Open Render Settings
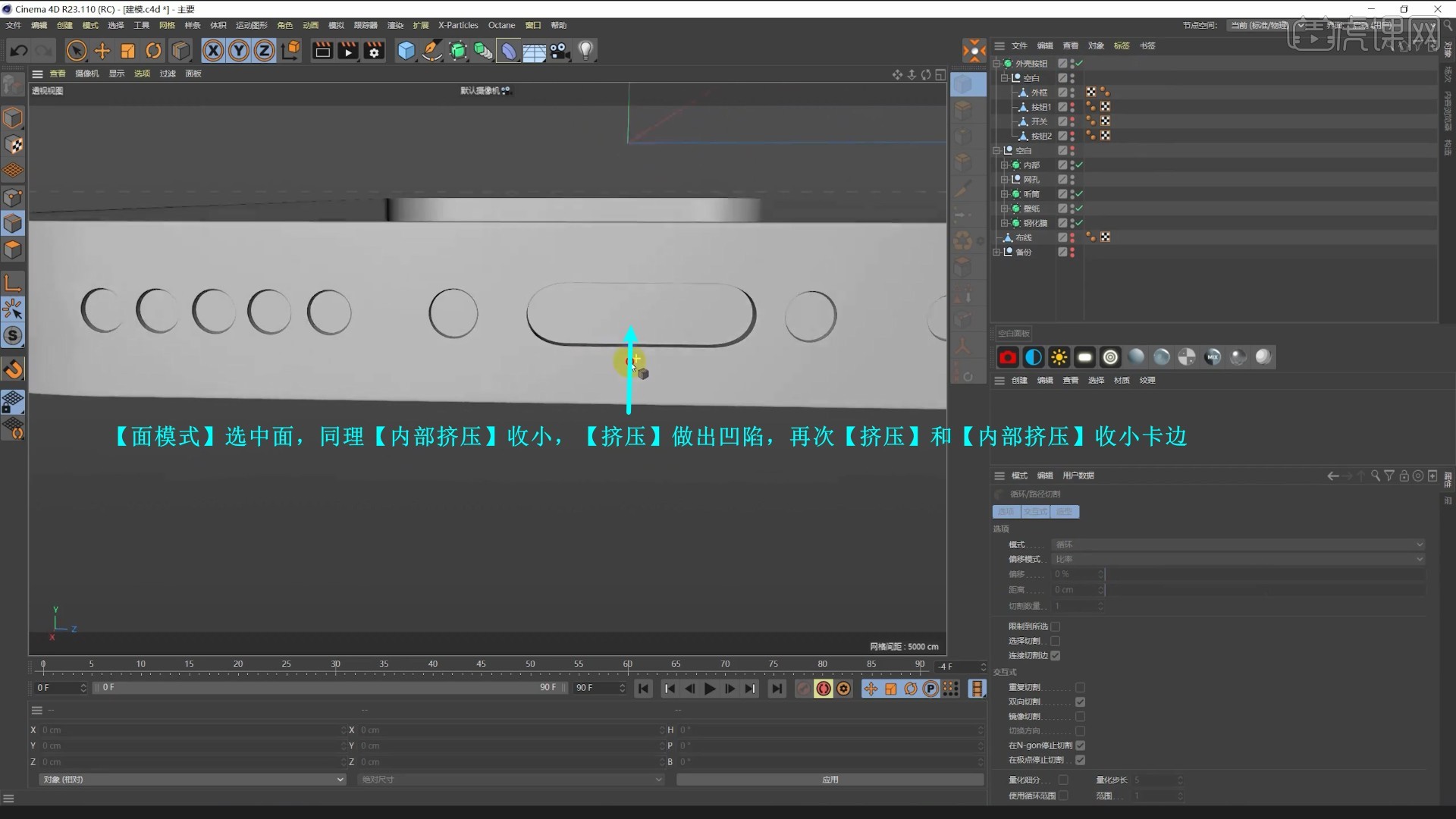The image size is (1456, 819). point(374,50)
